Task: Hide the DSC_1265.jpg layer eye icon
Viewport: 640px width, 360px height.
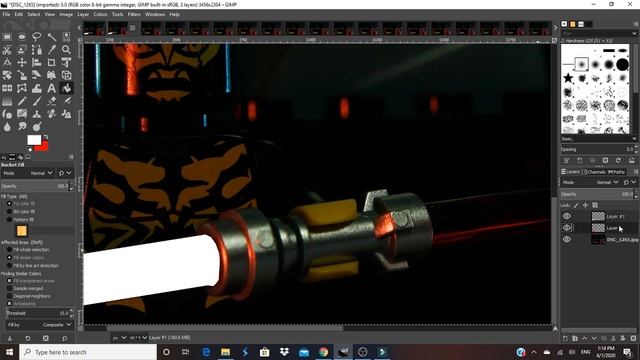Action: point(567,240)
